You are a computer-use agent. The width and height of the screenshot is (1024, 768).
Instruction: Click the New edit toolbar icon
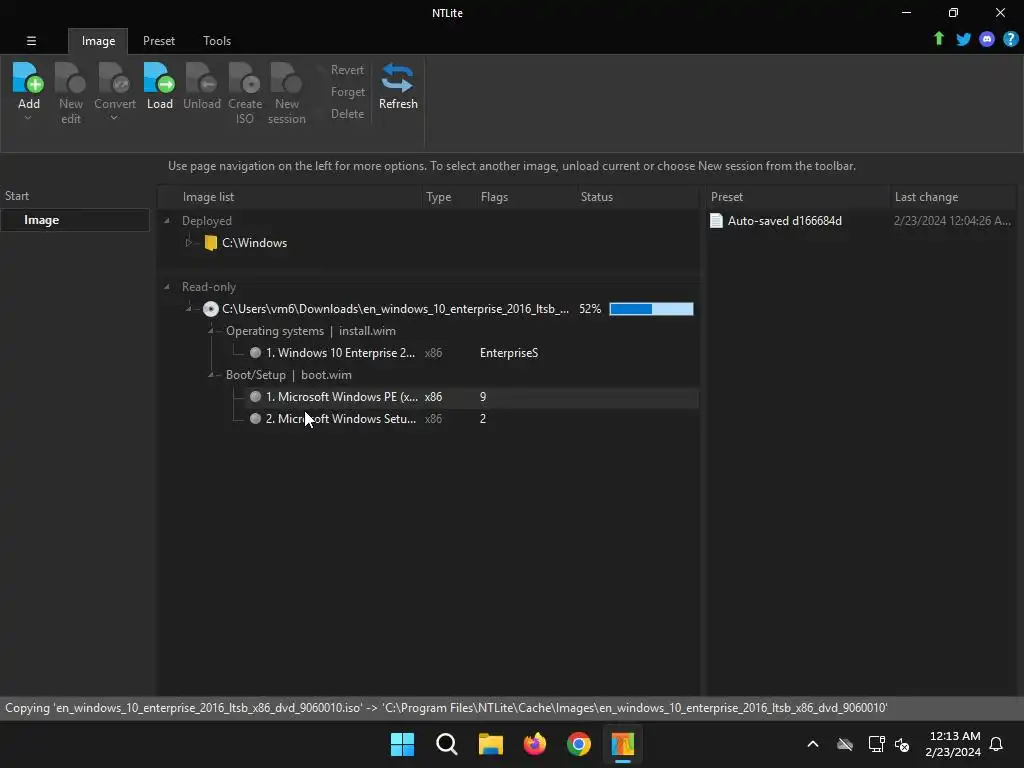pyautogui.click(x=71, y=78)
